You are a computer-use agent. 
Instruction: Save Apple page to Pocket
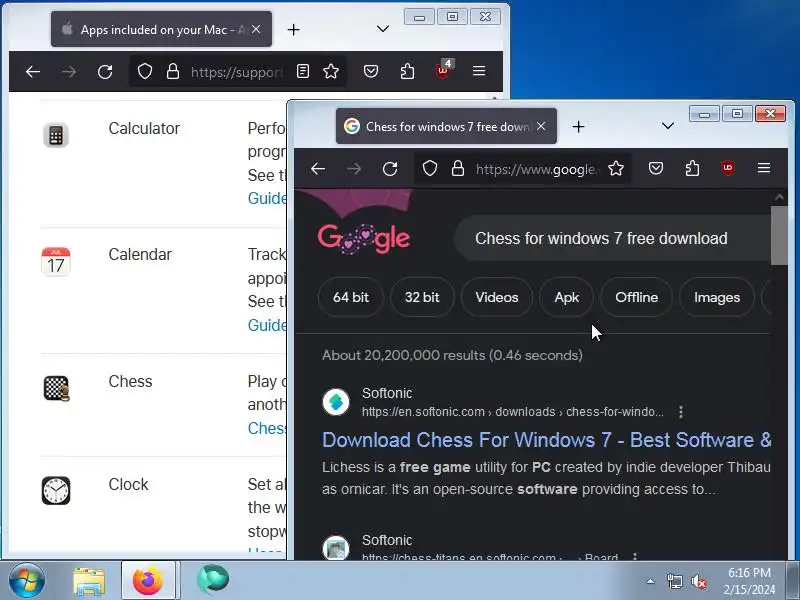371,71
